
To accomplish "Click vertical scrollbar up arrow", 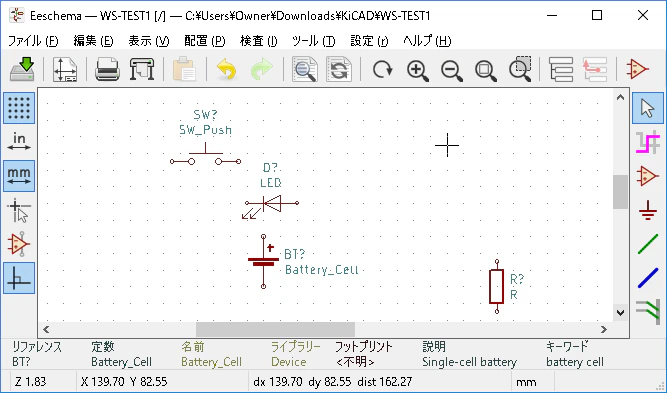I will [621, 97].
